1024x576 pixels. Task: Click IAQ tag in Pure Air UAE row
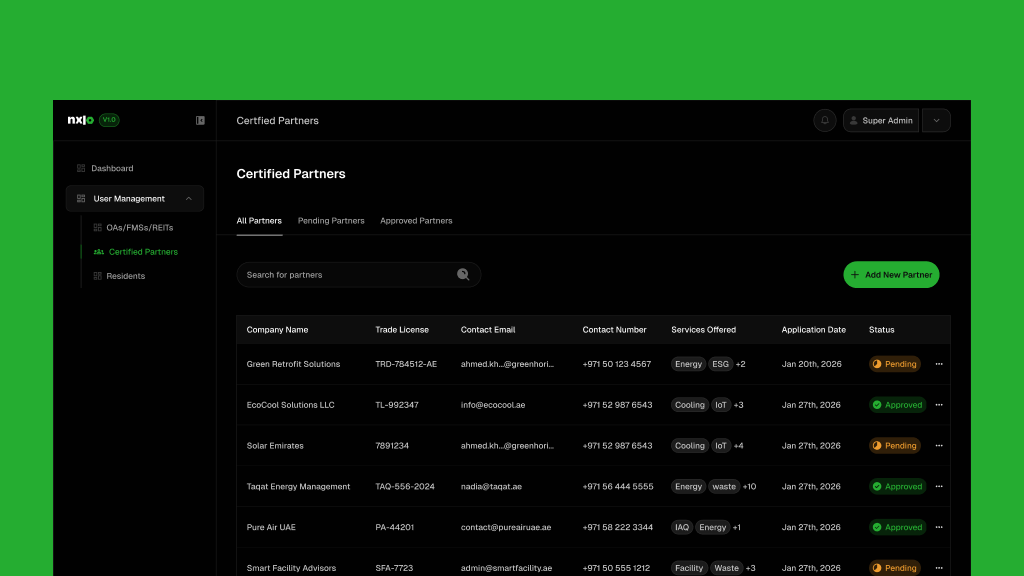pos(682,528)
